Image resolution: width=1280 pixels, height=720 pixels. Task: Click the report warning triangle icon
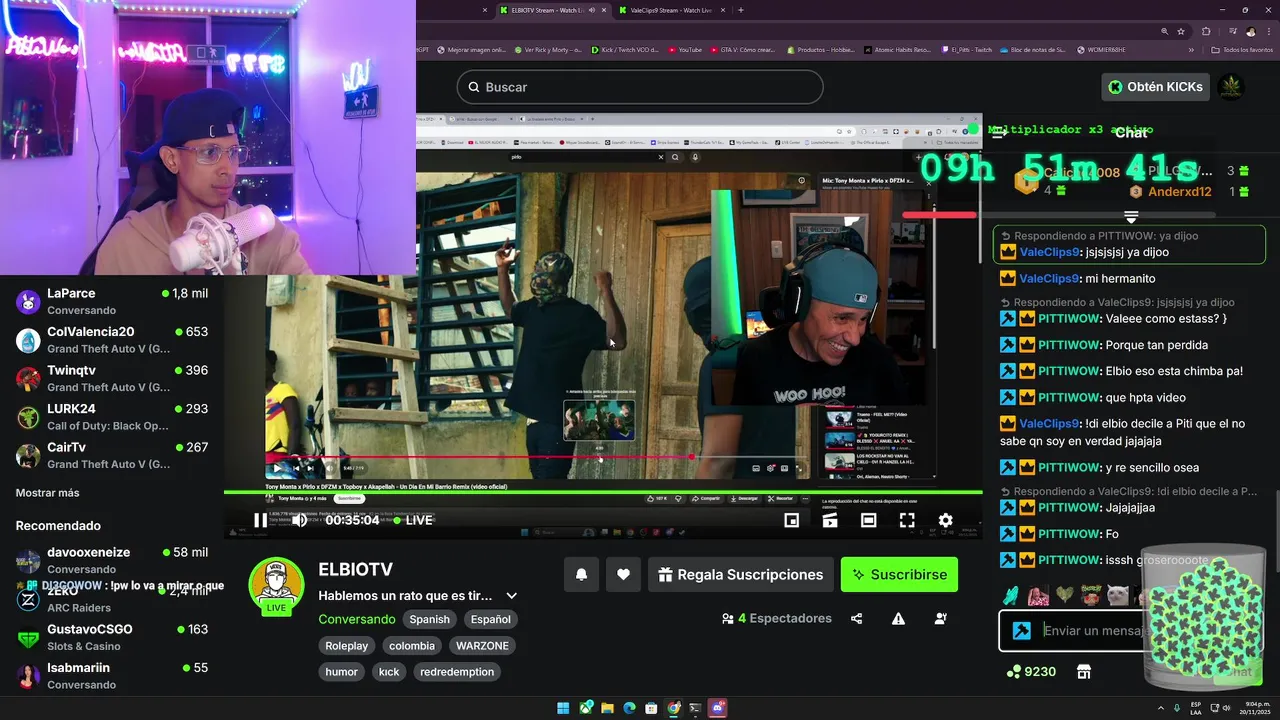tap(898, 619)
